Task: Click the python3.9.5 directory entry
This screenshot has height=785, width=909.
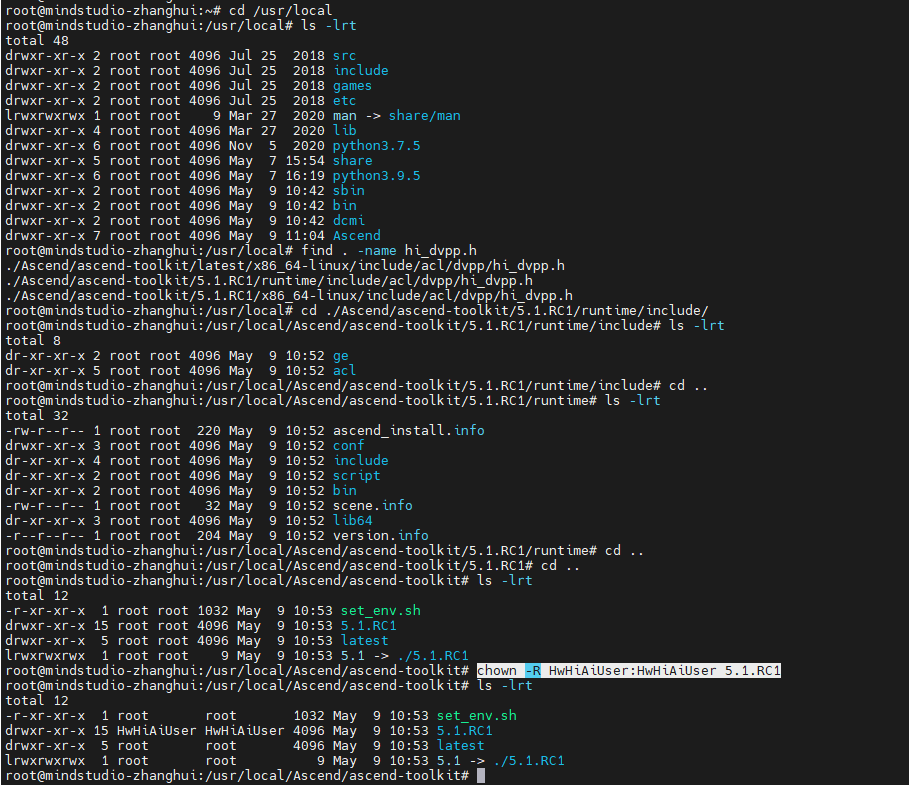Action: click(x=376, y=175)
